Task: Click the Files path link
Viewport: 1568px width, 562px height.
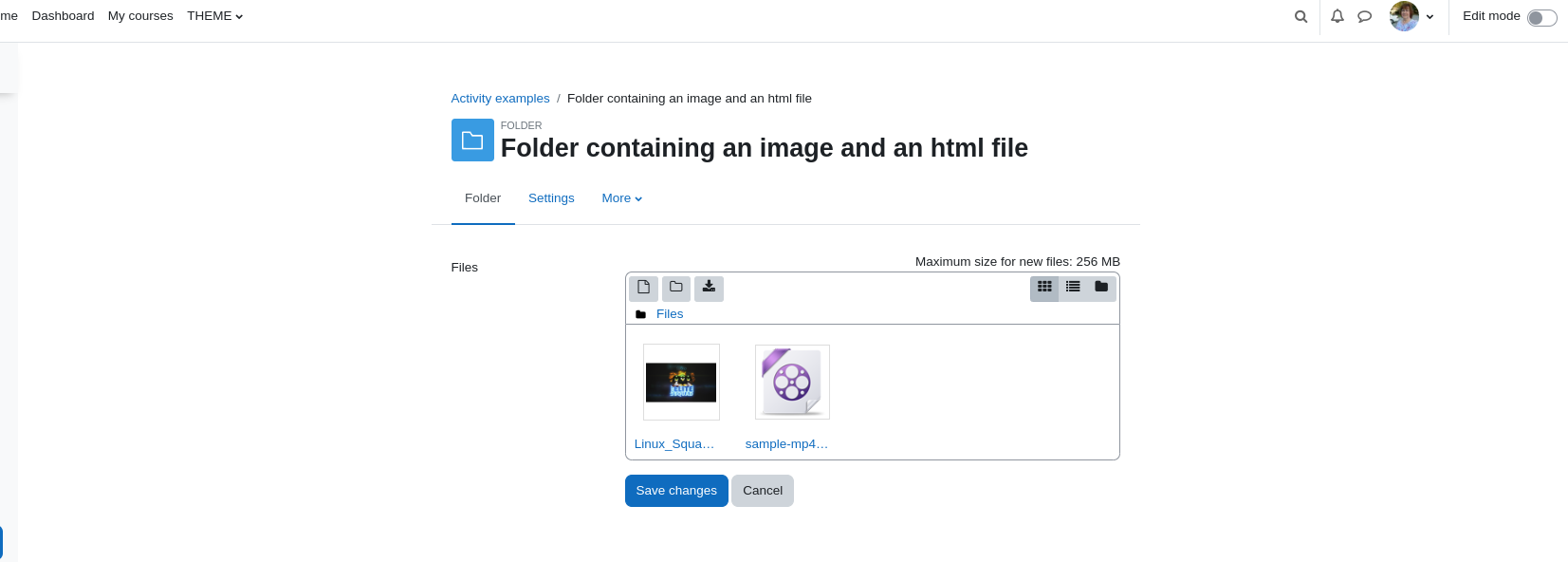Action: [670, 314]
